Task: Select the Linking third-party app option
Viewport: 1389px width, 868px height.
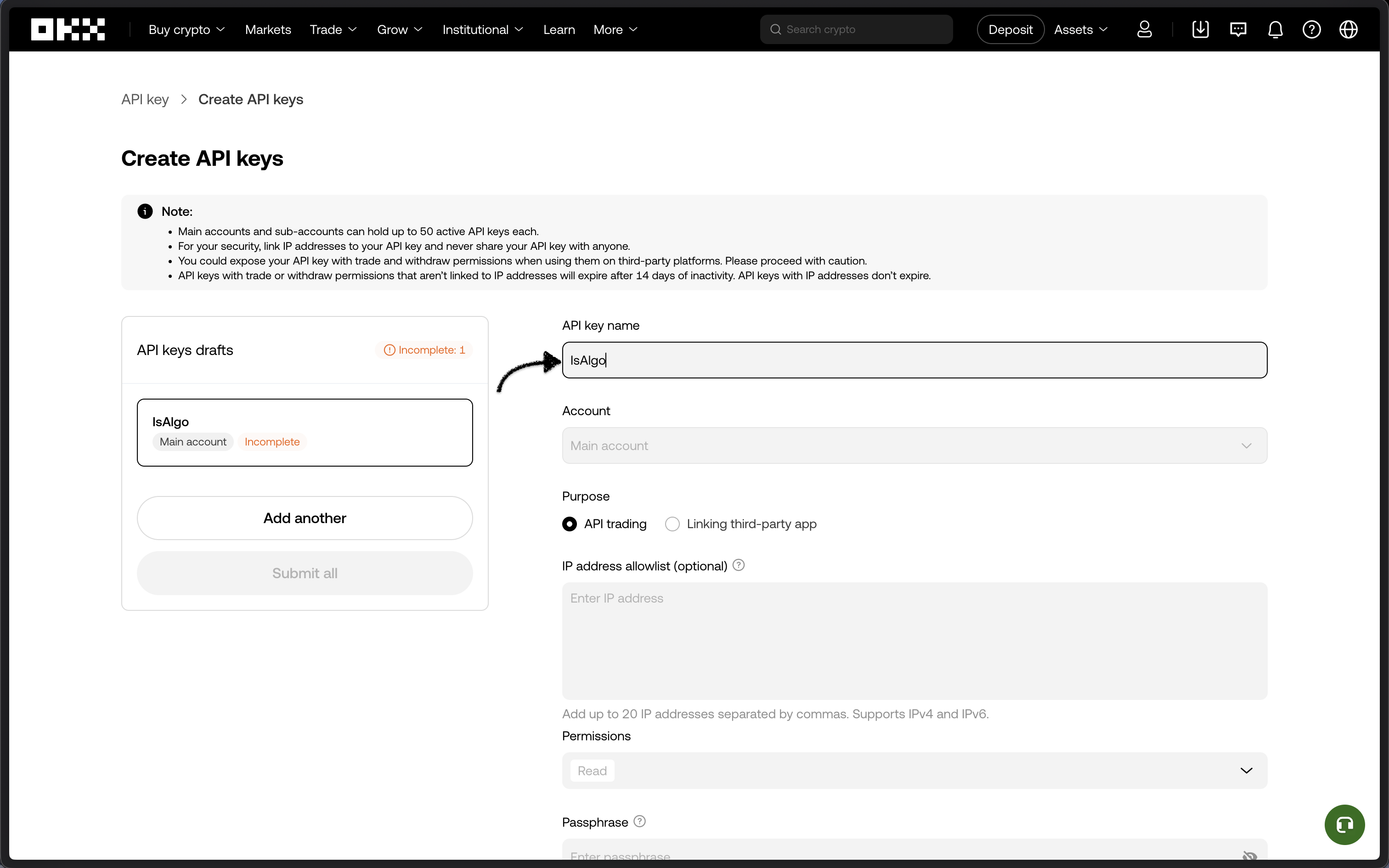Action: click(x=672, y=524)
